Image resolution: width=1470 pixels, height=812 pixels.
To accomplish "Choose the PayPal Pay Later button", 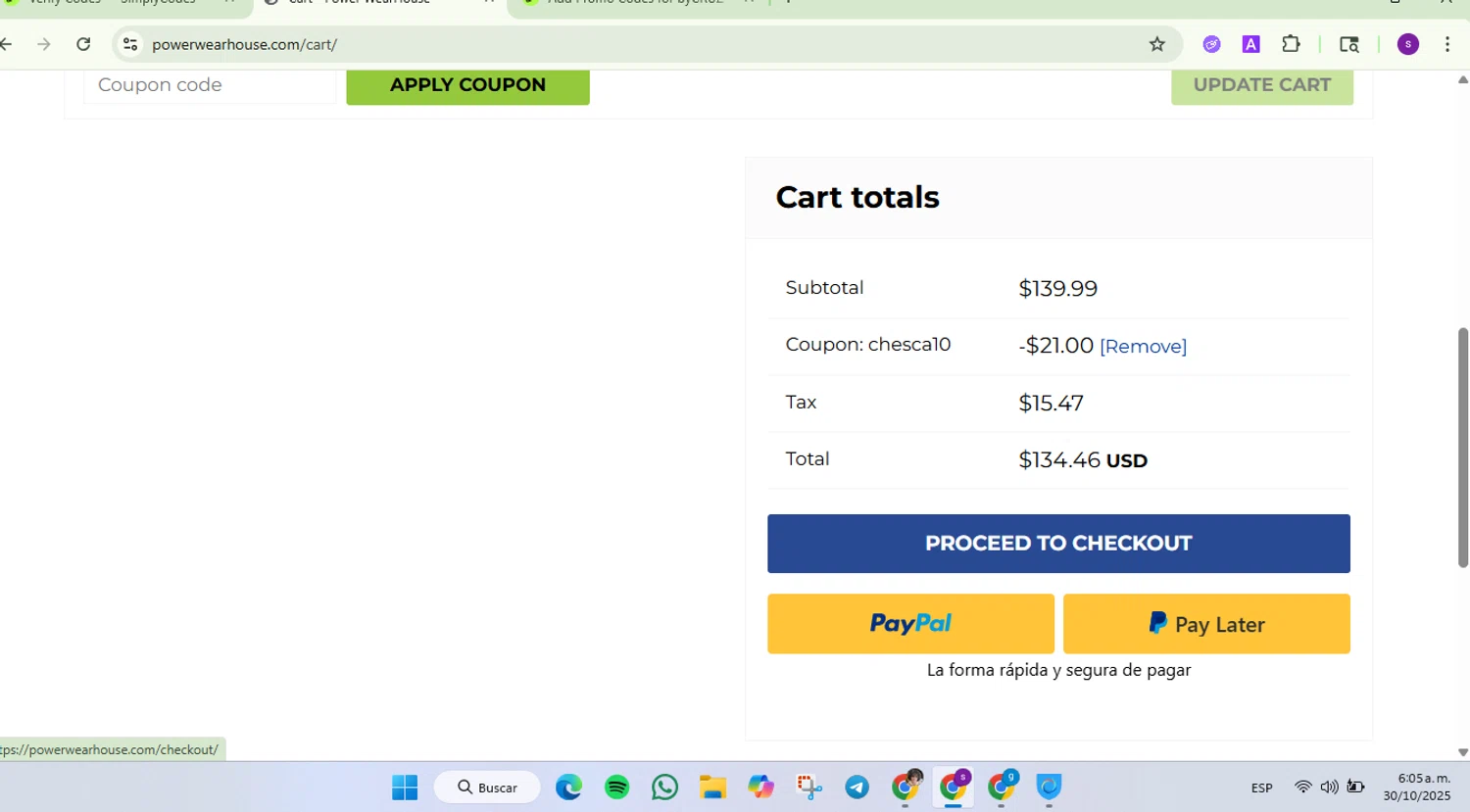I will point(1206,624).
